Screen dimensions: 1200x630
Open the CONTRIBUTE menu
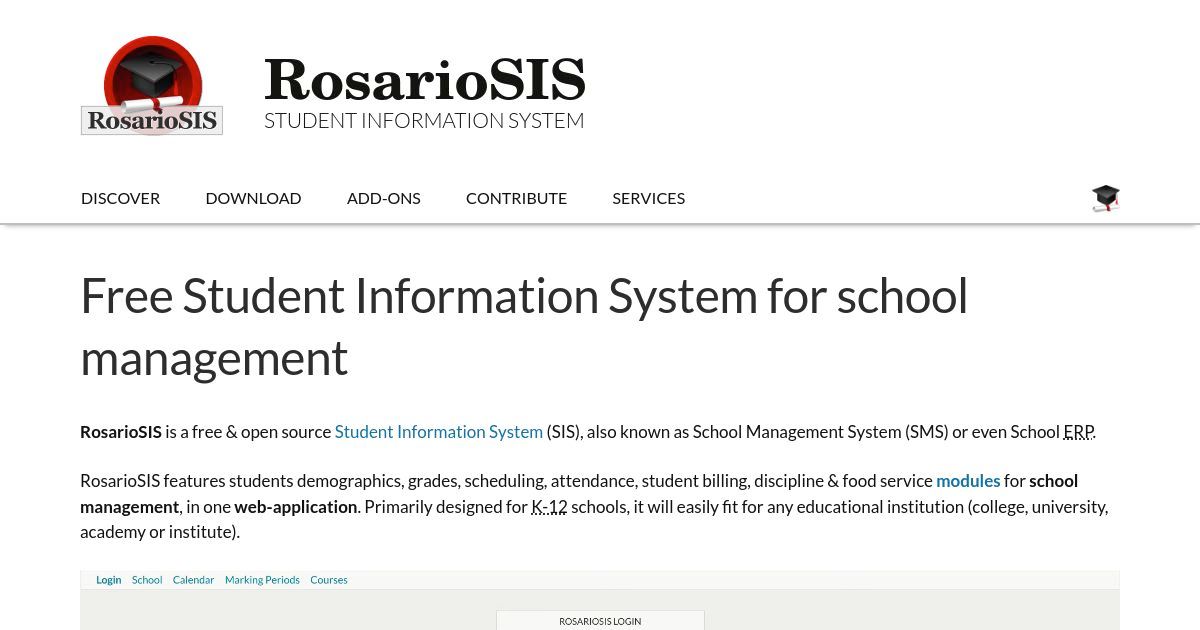coord(516,198)
